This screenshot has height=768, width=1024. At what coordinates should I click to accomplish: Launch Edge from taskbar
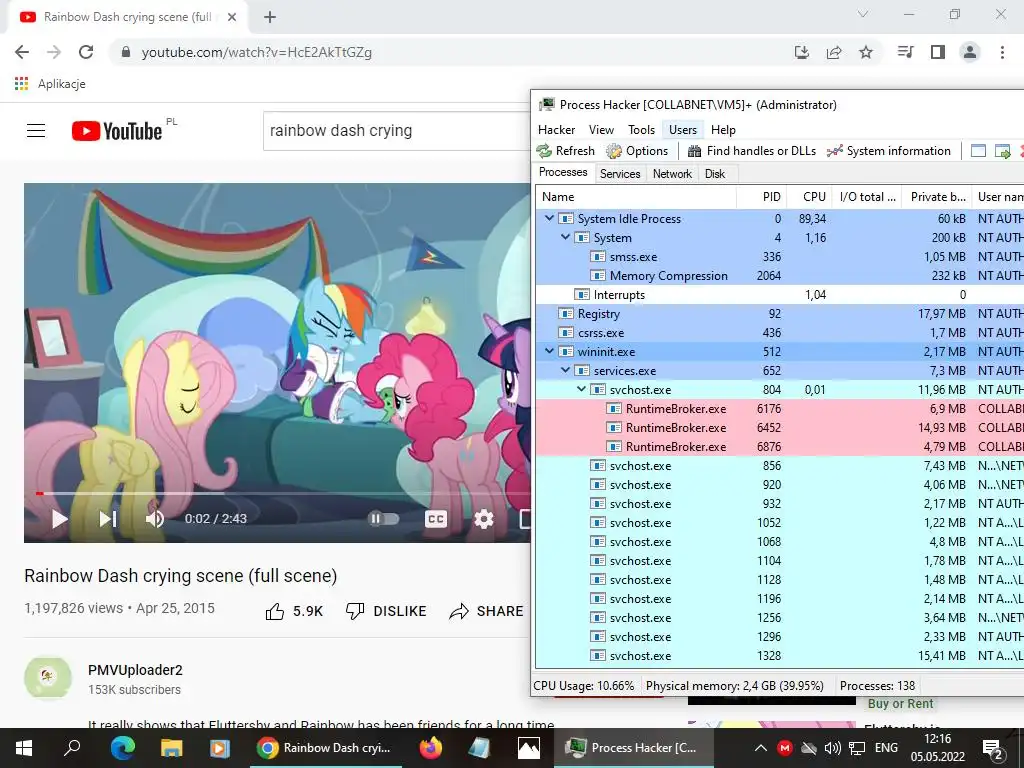pyautogui.click(x=122, y=748)
